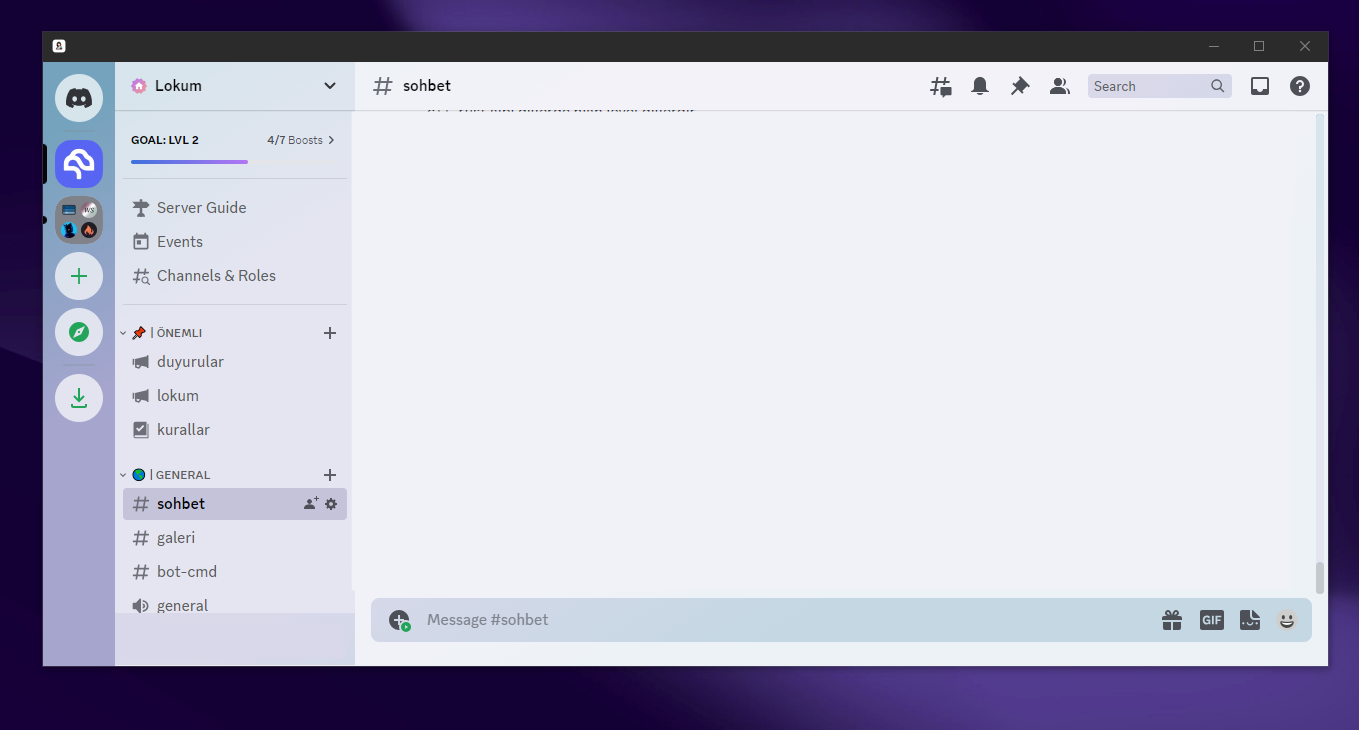This screenshot has height=730, width=1359.
Task: Open the sticker picker icon
Action: tap(1250, 620)
